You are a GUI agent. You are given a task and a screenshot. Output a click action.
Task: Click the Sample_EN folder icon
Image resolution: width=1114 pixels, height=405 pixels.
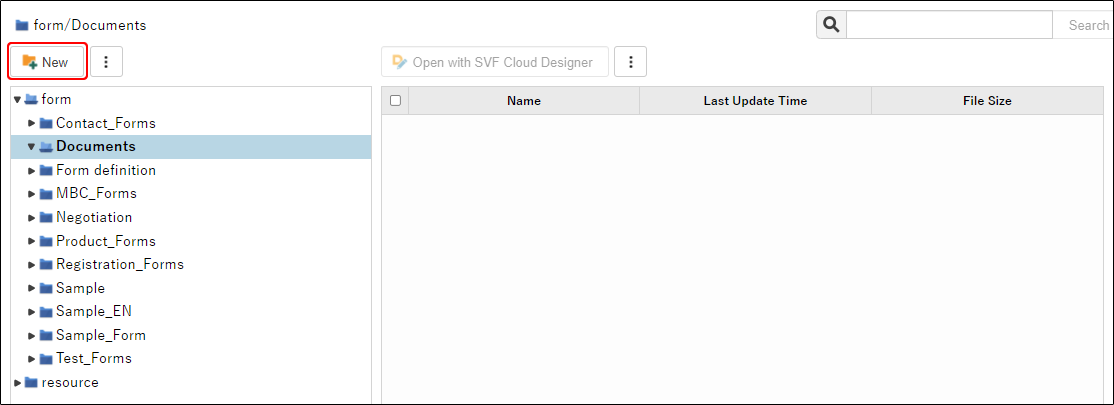pyautogui.click(x=46, y=312)
